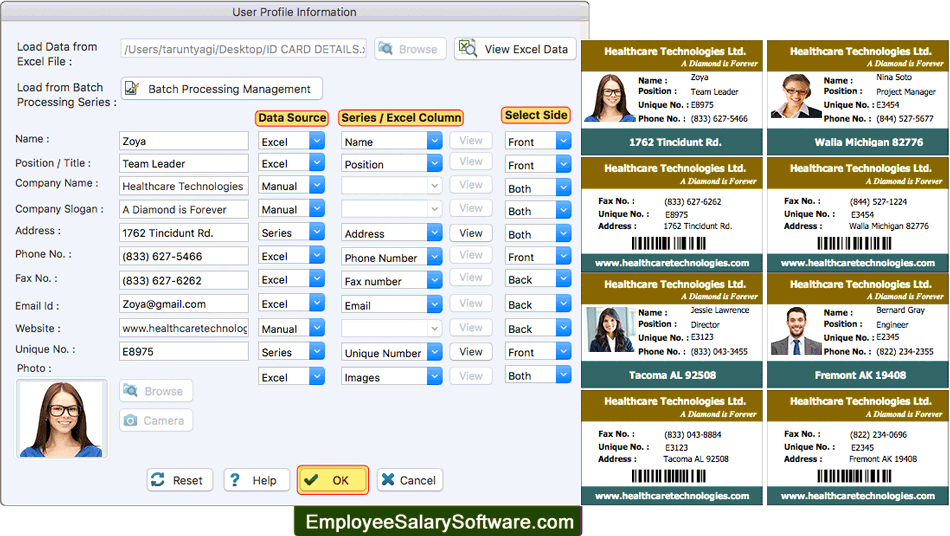
Task: Click the Company Name input field
Action: 184,186
